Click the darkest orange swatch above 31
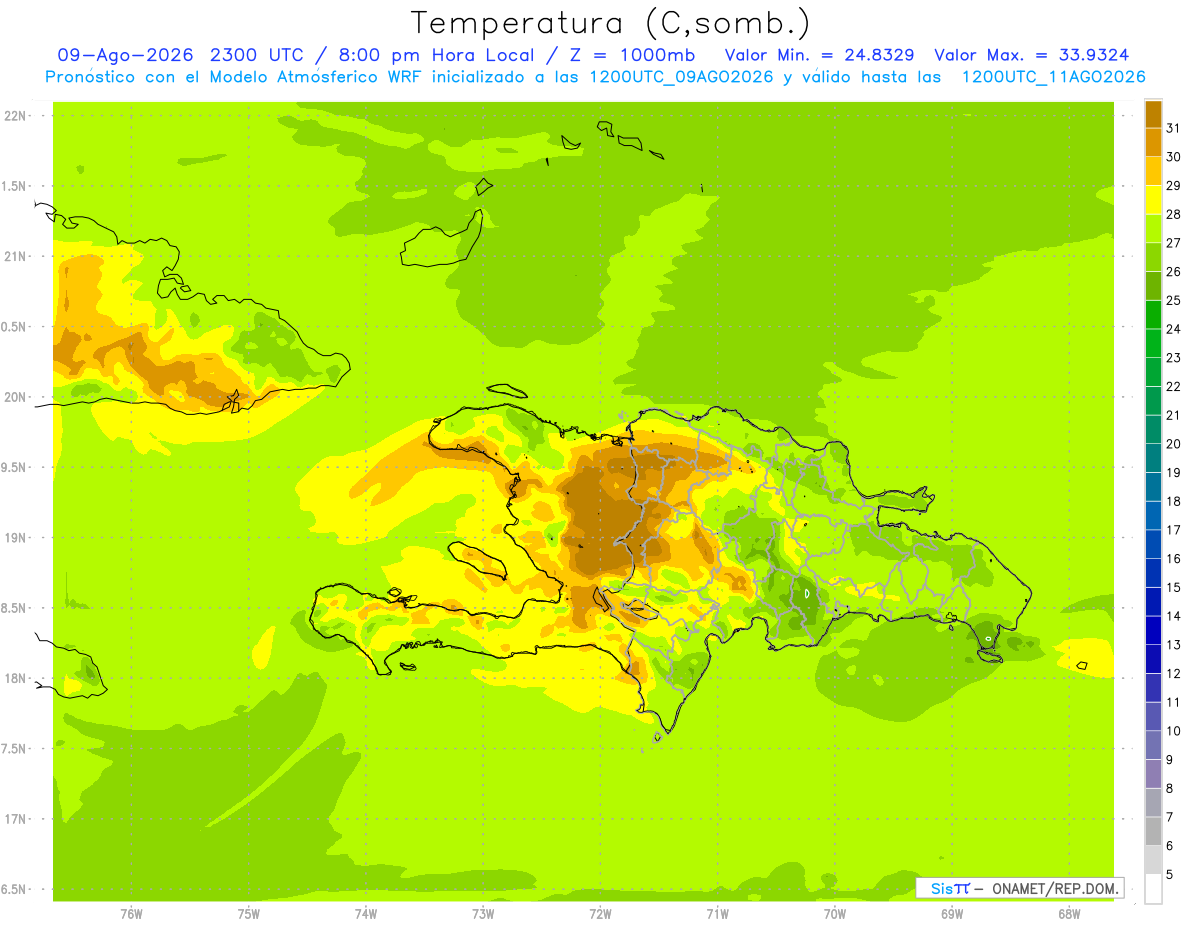1200x927 pixels. pyautogui.click(x=1153, y=114)
